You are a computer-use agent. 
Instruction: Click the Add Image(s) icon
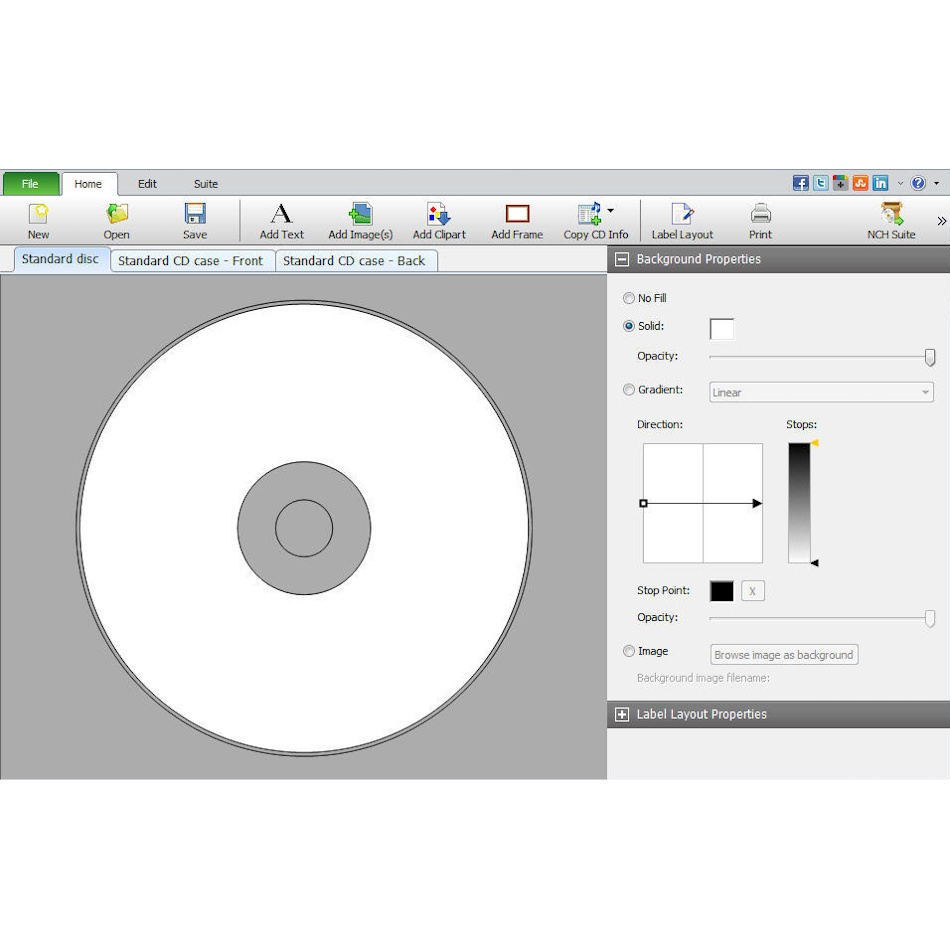359,219
